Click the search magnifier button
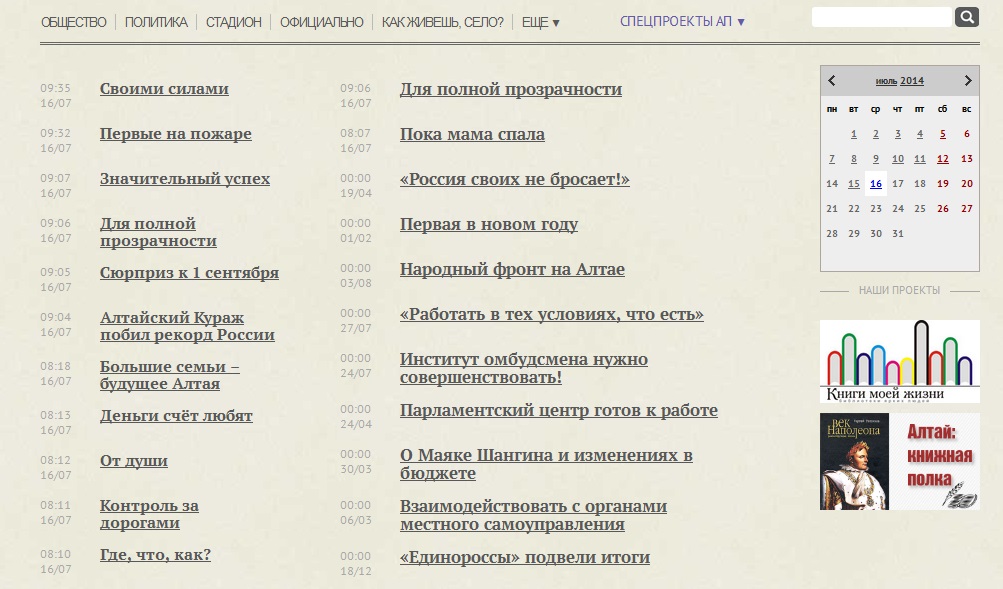1003x589 pixels. coord(967,17)
